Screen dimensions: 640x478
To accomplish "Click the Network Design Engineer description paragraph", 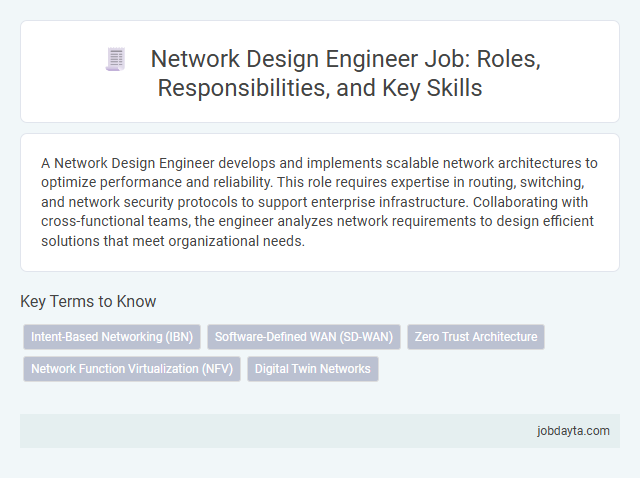I will point(320,202).
